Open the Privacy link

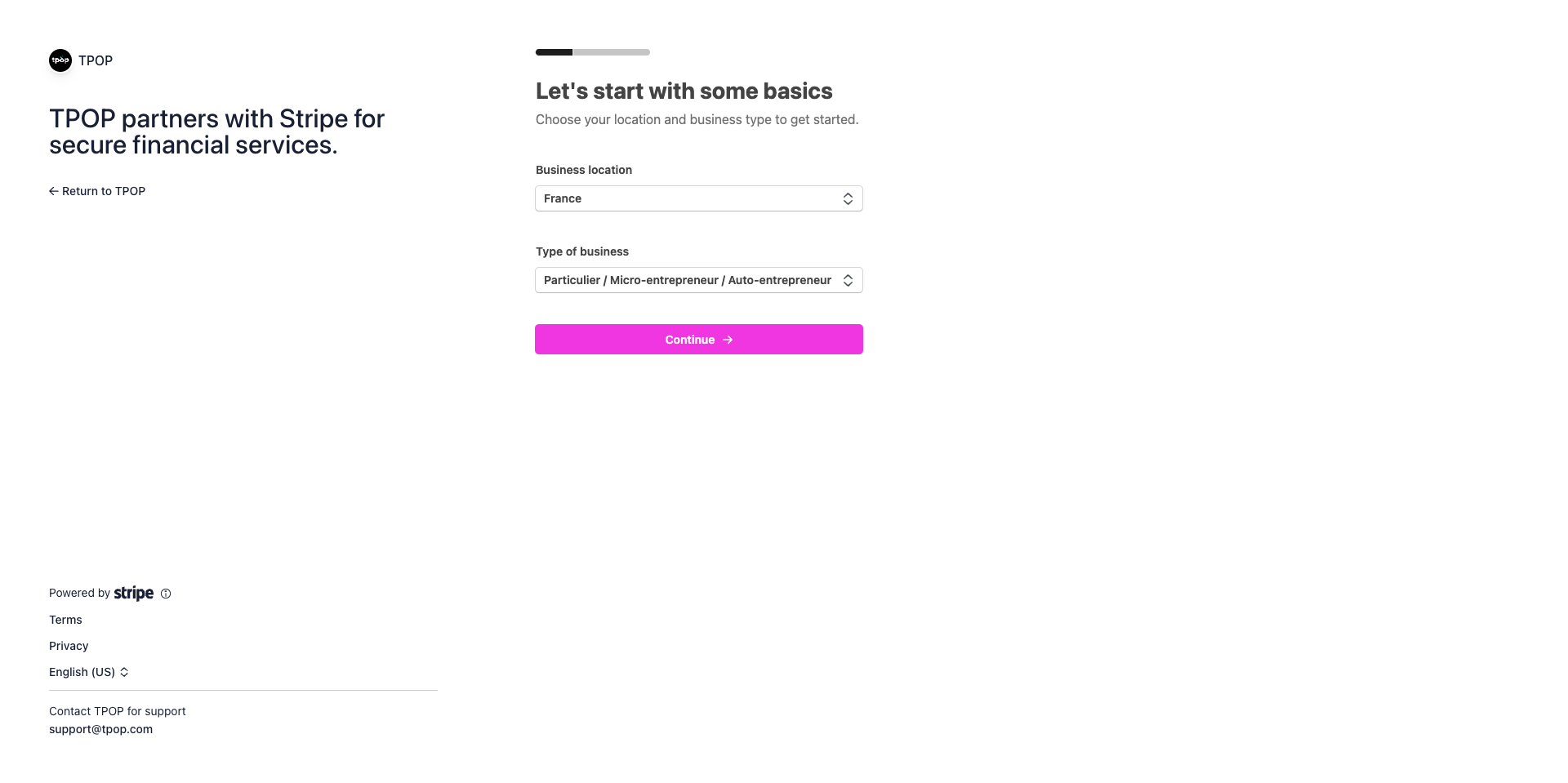point(69,646)
